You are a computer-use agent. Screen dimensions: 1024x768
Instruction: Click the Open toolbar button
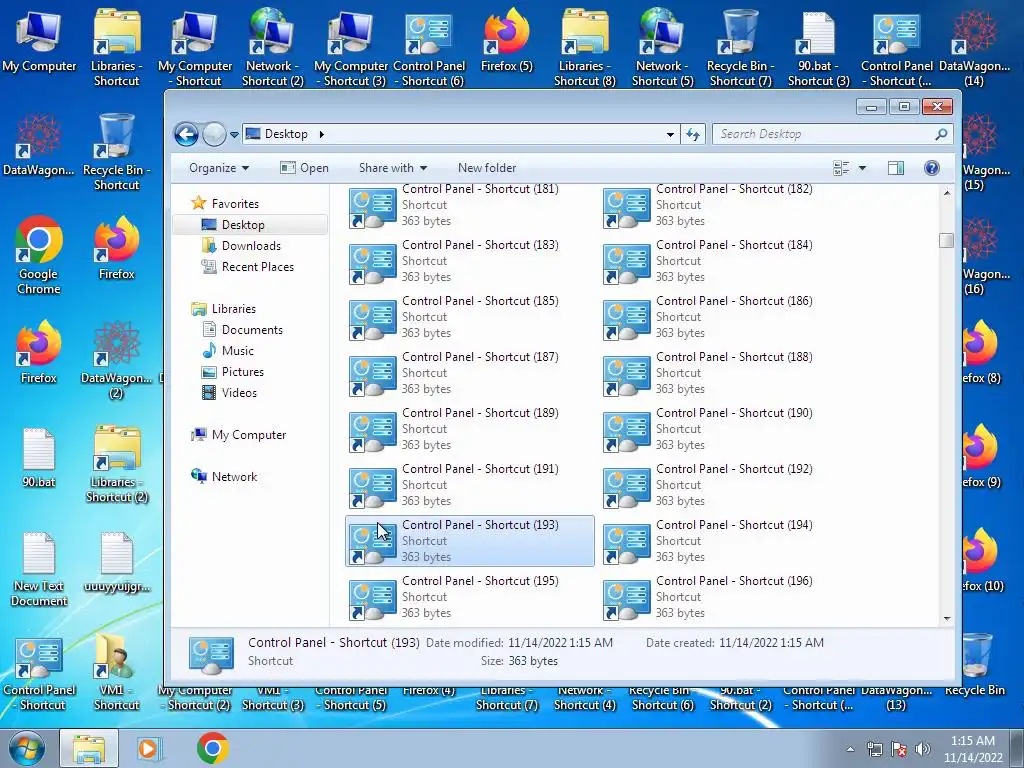tap(304, 168)
